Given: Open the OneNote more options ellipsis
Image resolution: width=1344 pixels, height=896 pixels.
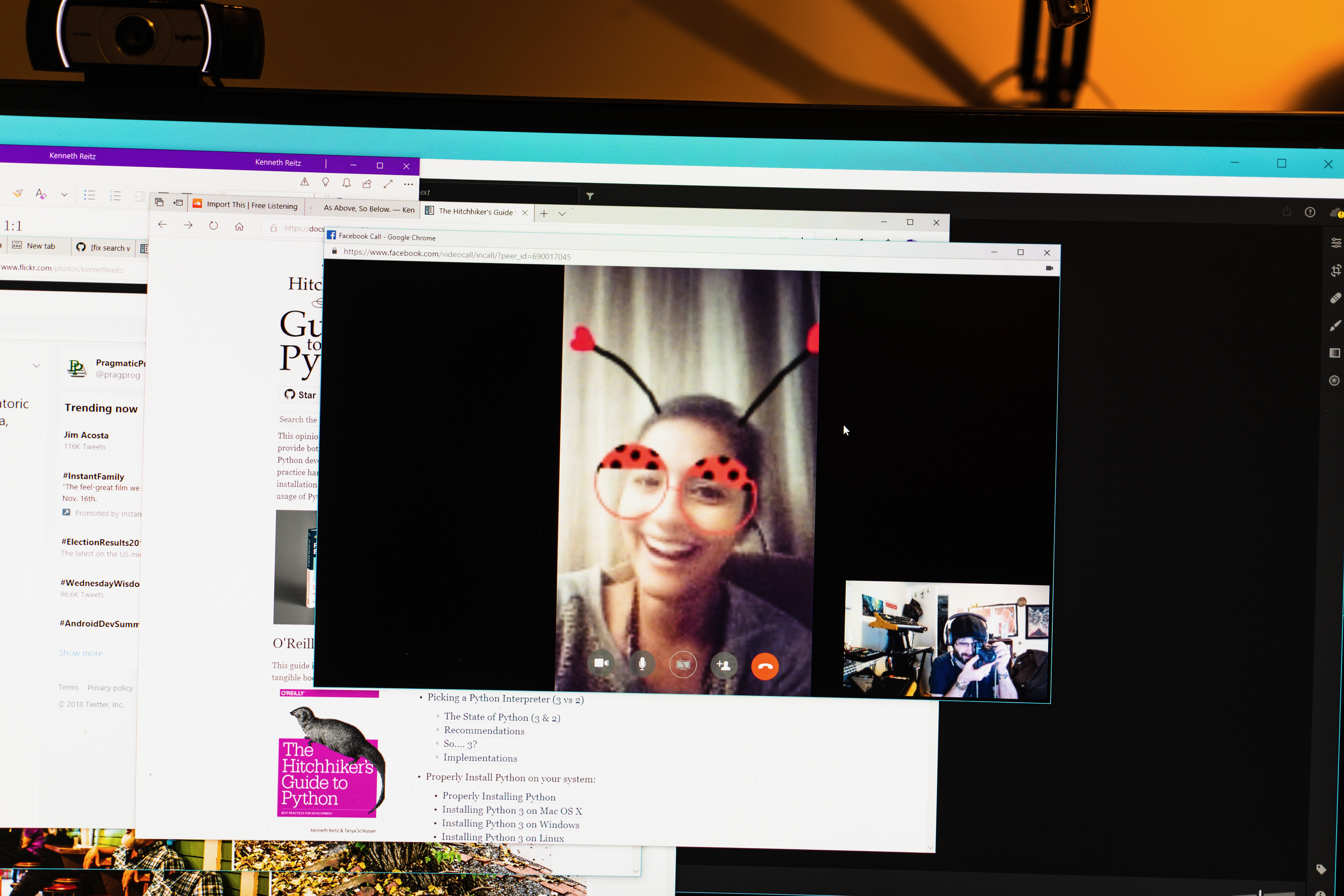Looking at the screenshot, I should point(408,184).
